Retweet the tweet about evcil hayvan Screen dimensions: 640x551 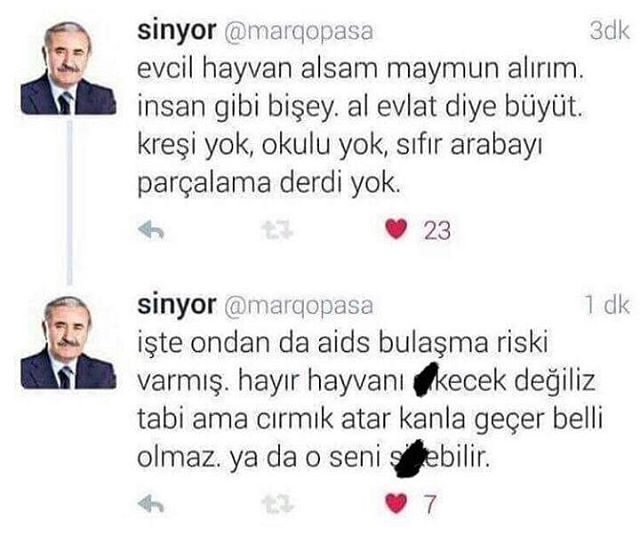tap(278, 230)
